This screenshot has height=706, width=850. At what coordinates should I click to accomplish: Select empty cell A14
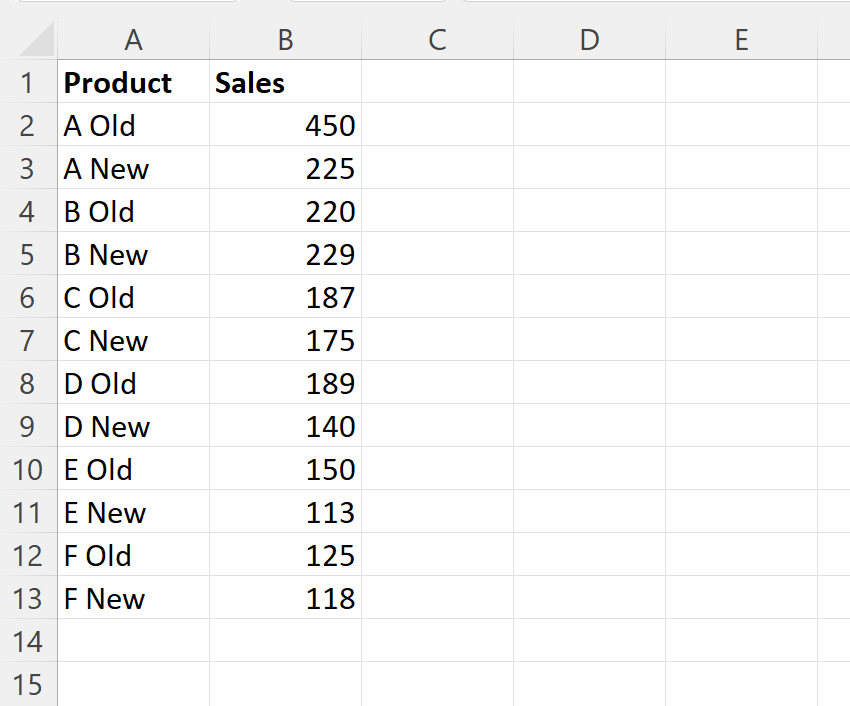tap(133, 640)
